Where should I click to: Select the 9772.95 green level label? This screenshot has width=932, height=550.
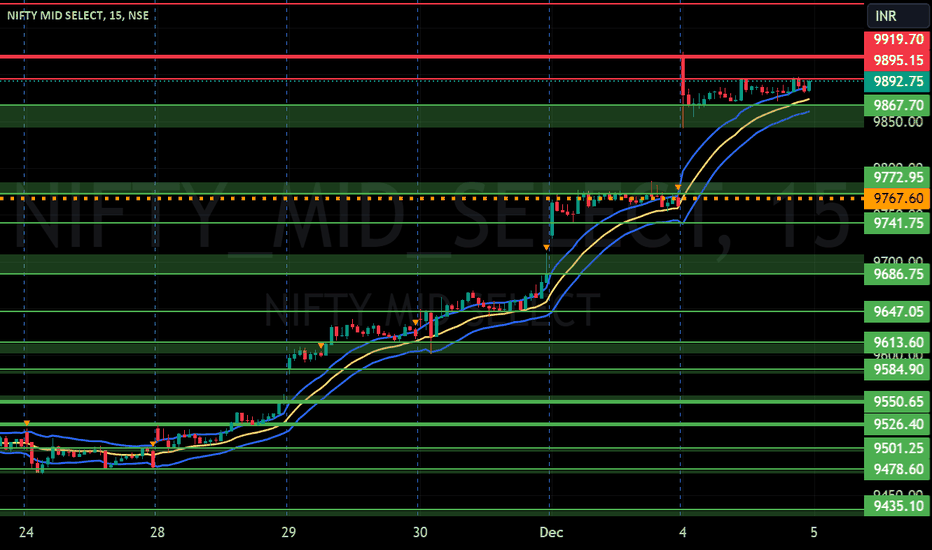(x=898, y=177)
